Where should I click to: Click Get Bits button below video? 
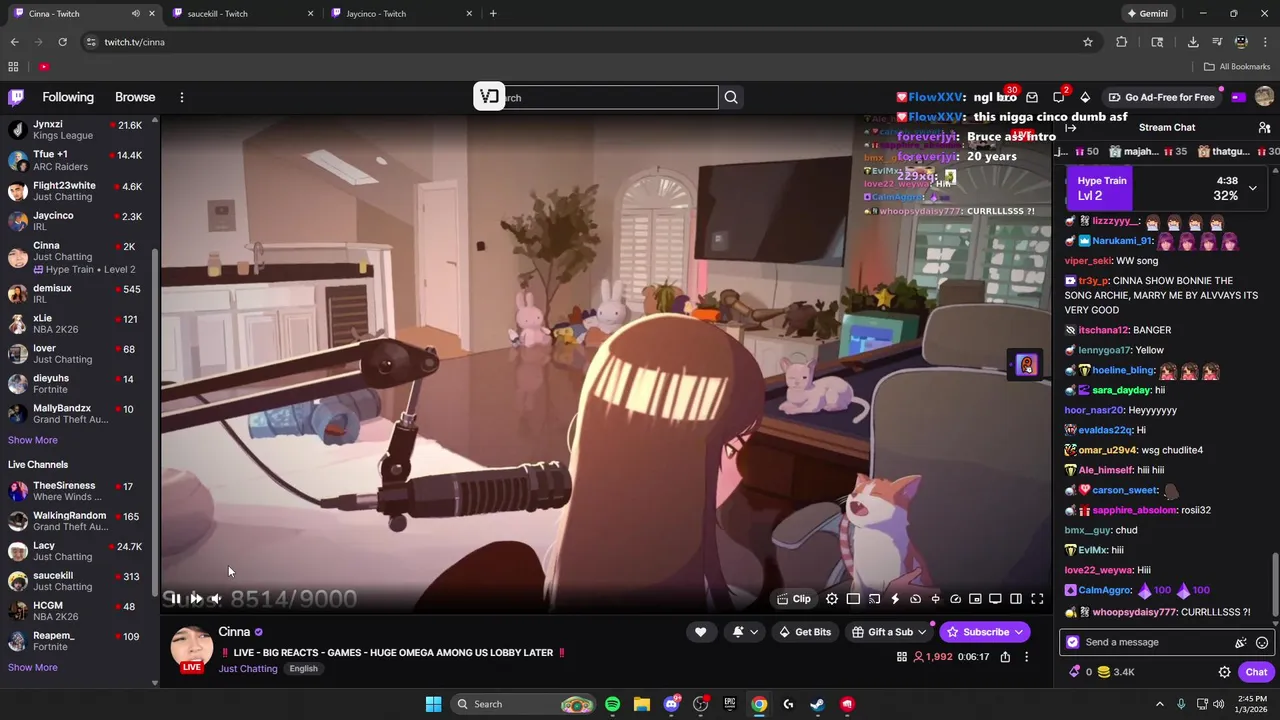805,632
